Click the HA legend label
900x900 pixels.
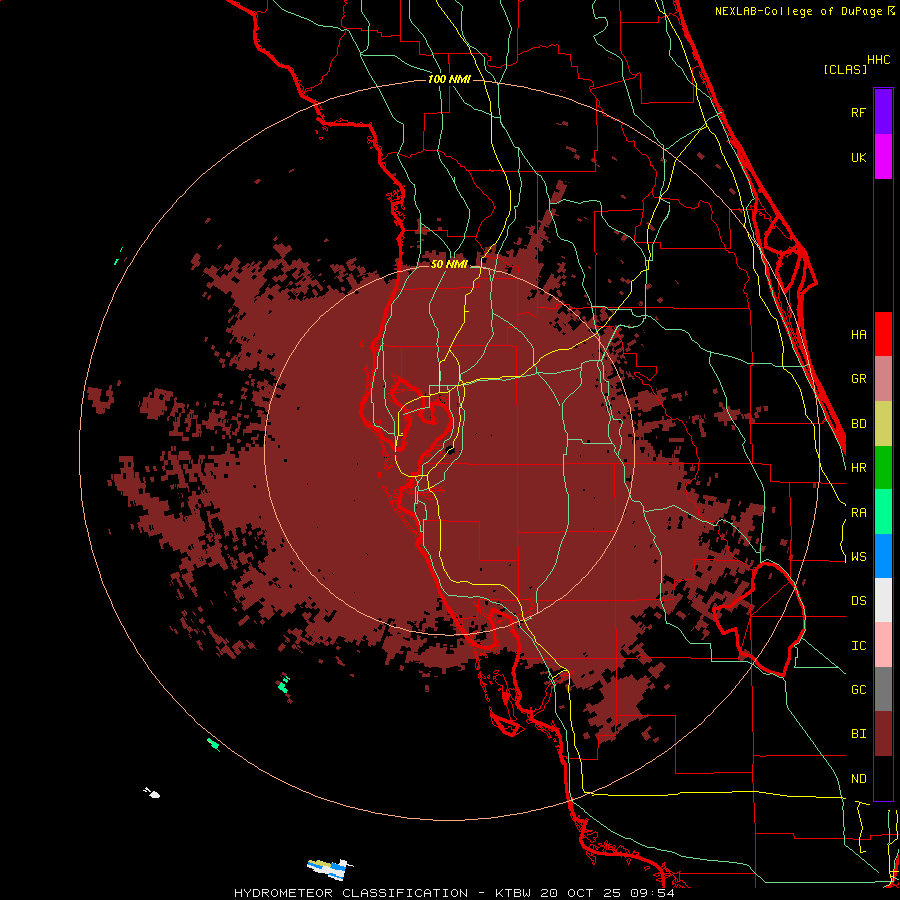tap(859, 335)
